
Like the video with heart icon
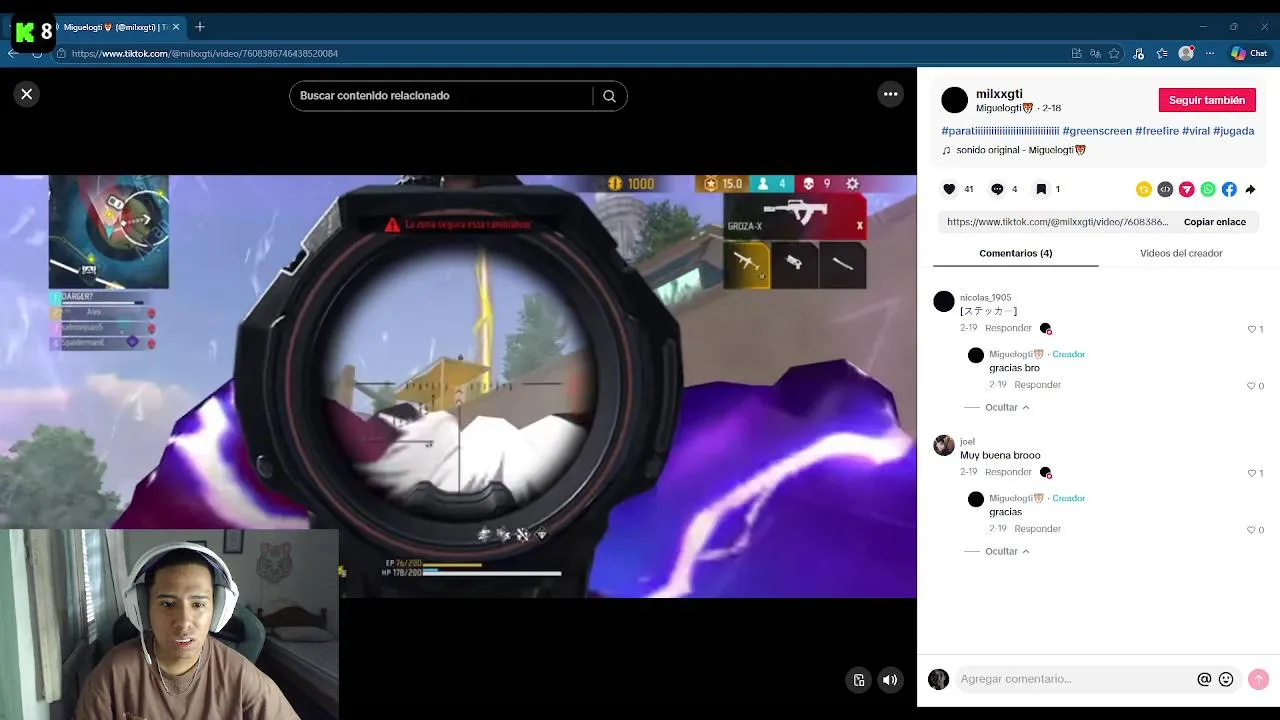click(949, 189)
